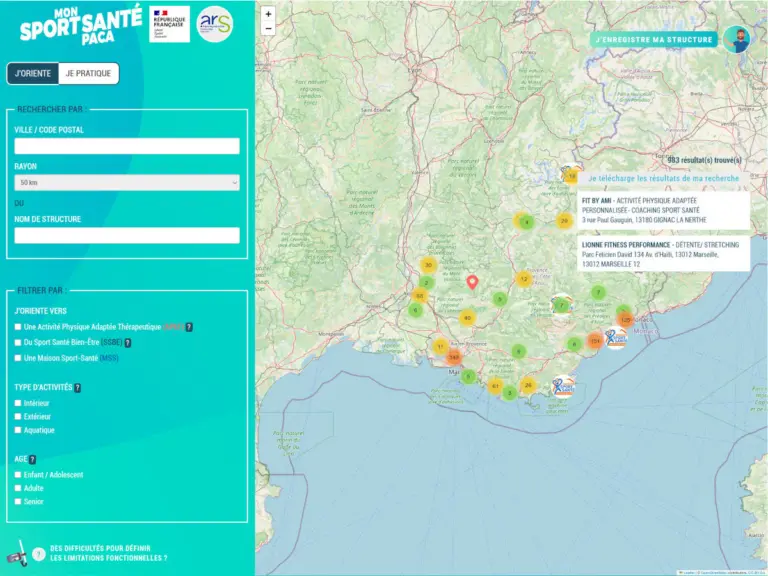
Task: Open help icon beside Type d'activités
Action: click(x=77, y=388)
